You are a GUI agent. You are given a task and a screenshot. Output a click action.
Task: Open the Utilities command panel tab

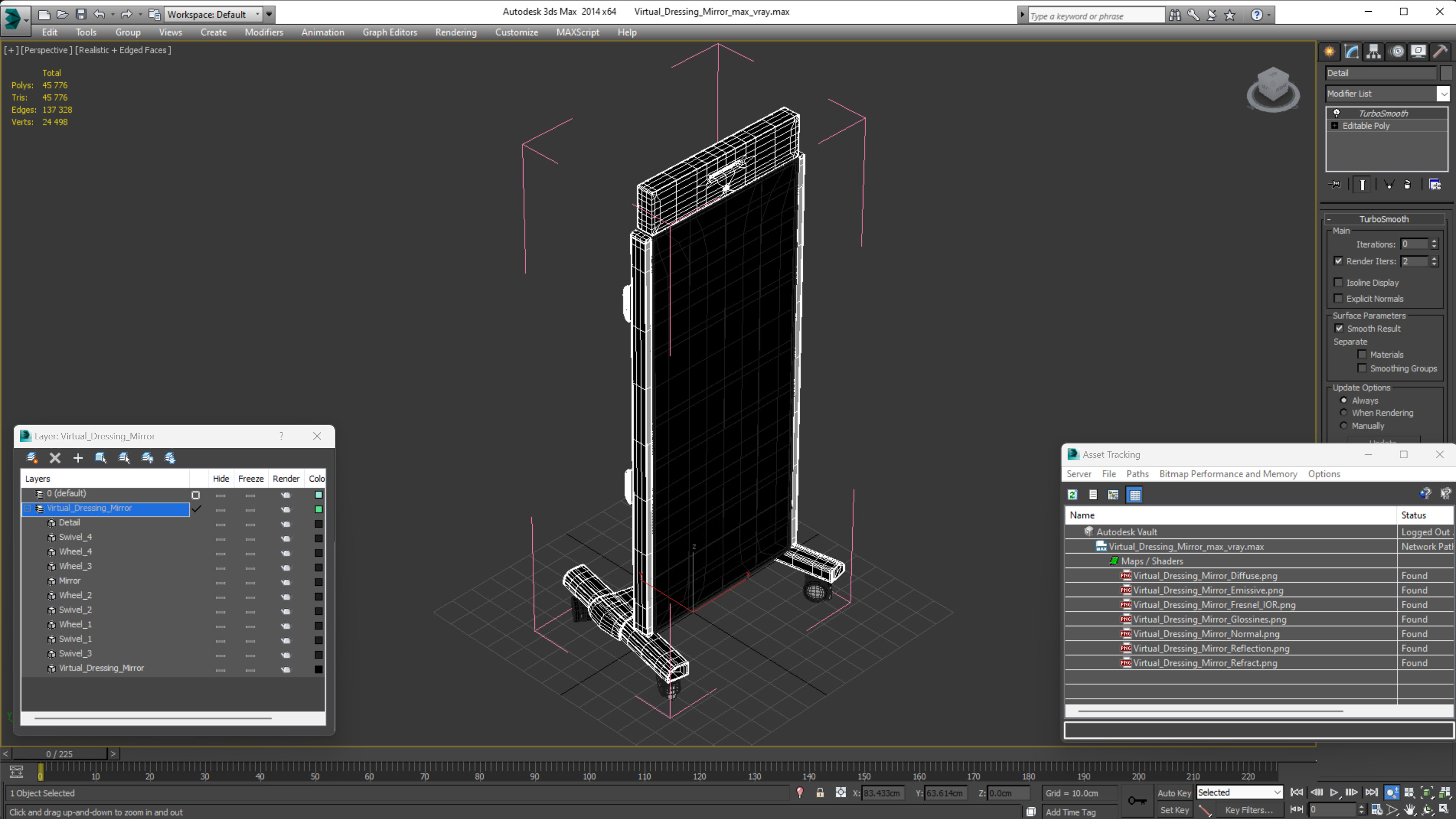click(x=1440, y=52)
